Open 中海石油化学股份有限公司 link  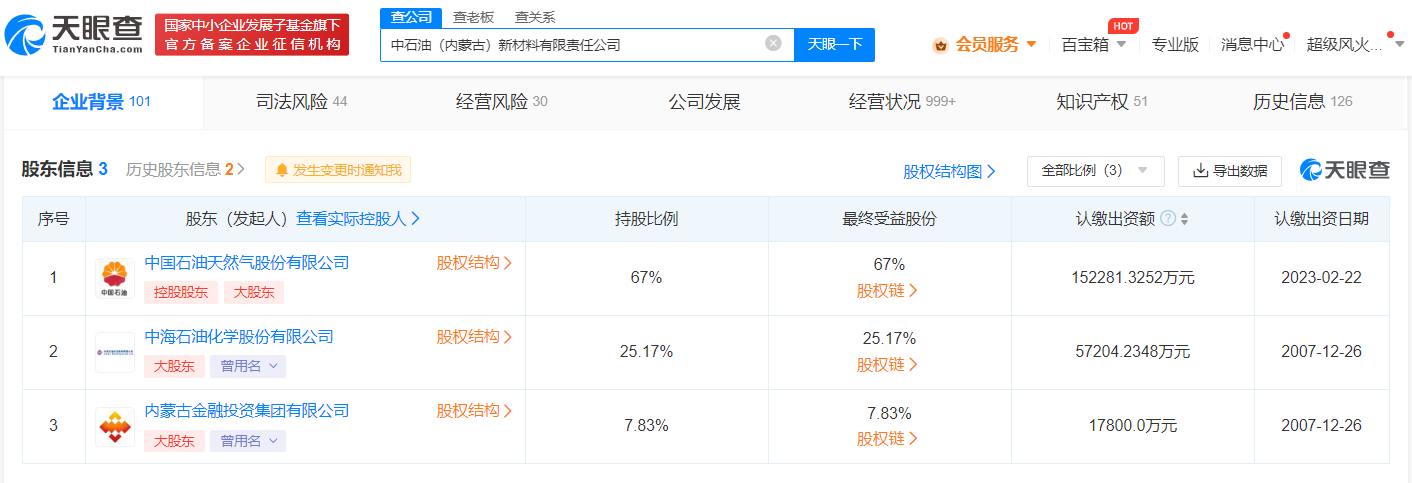(239, 337)
